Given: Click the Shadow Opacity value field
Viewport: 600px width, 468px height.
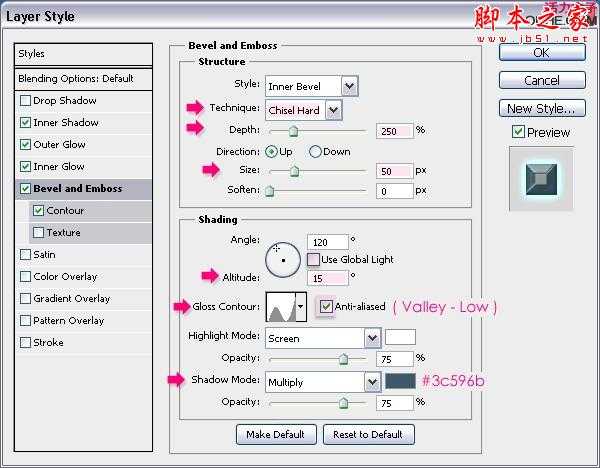Looking at the screenshot, I should coord(395,403).
